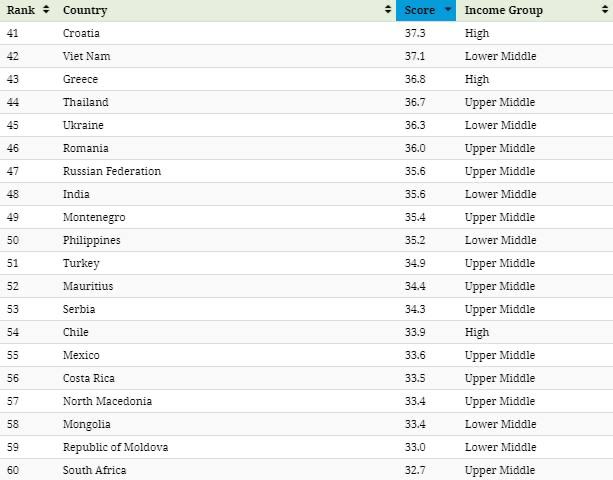Viewport: 613px width, 480px height.
Task: Select the Montenegro country cell
Action: pyautogui.click(x=94, y=217)
